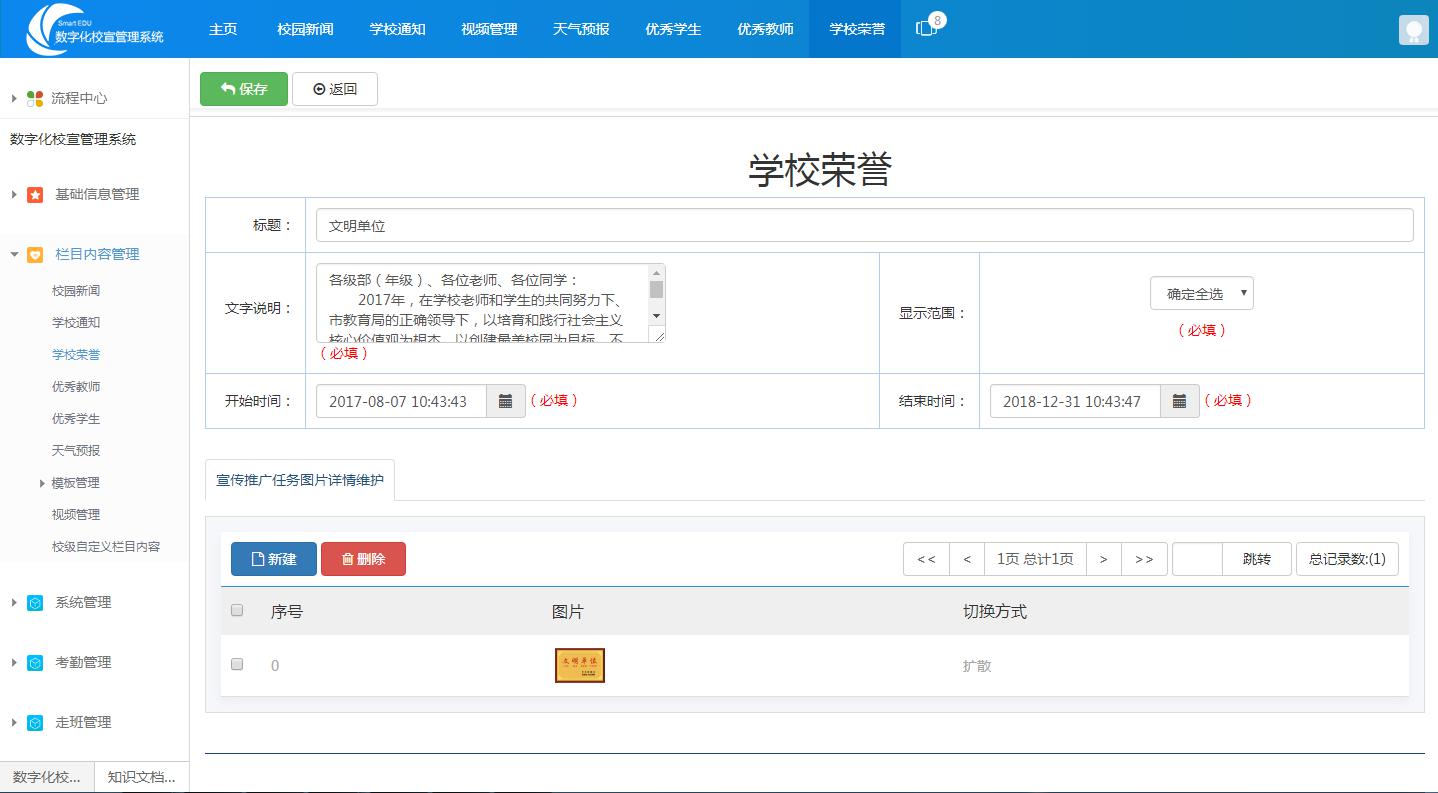Select the 考勤管理 sidebar icon
The image size is (1438, 793).
coord(34,662)
